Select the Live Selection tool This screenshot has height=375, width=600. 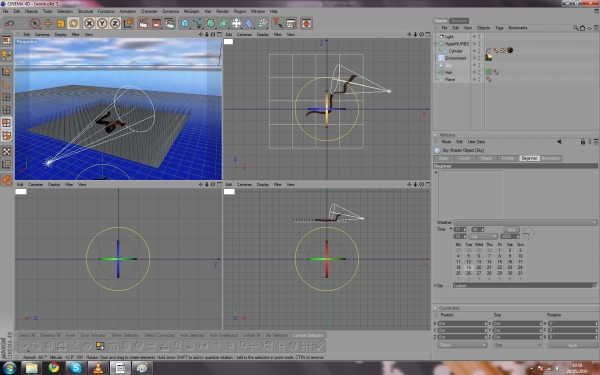point(35,23)
